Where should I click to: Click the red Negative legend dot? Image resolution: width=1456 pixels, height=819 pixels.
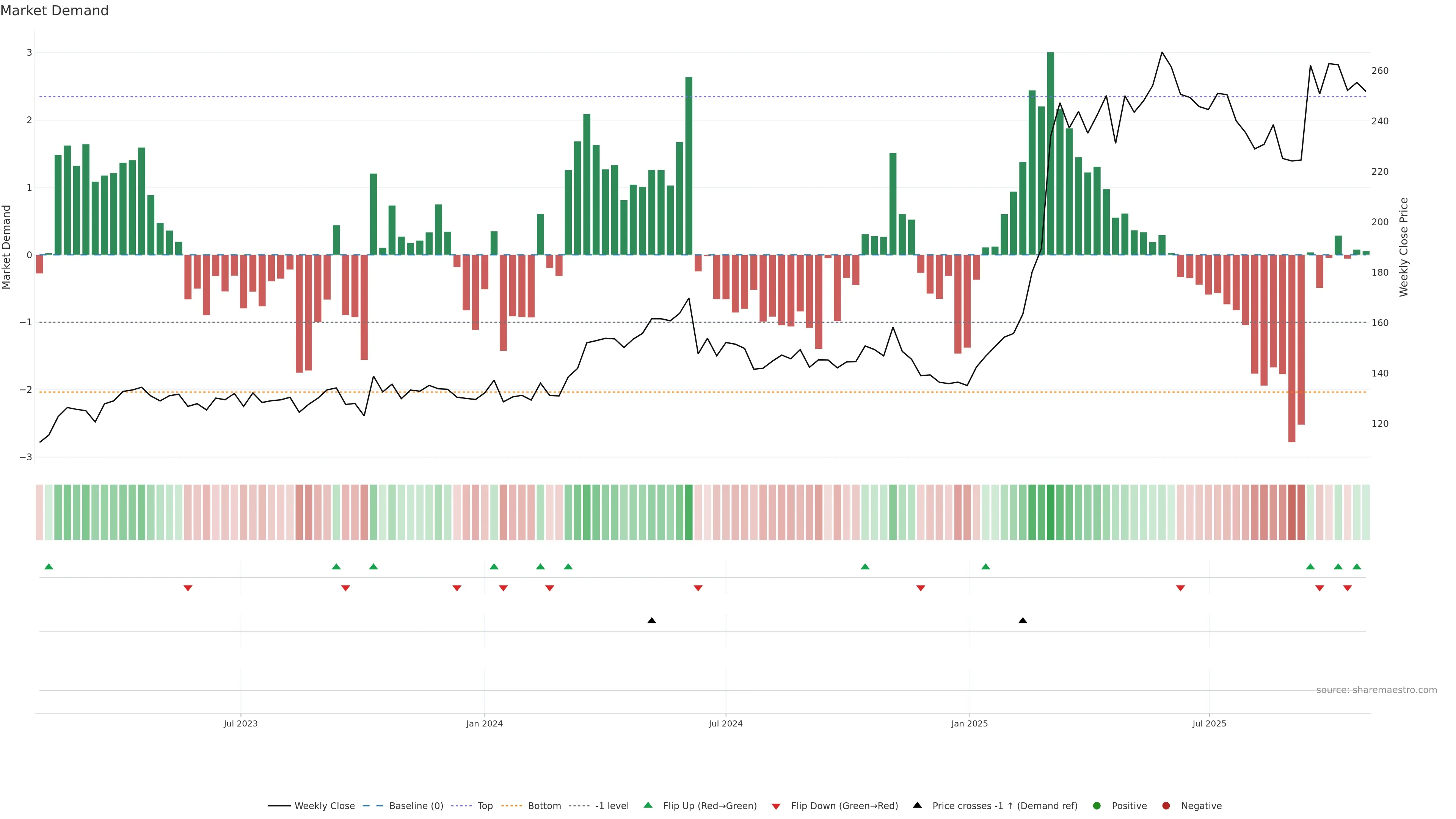1166,806
